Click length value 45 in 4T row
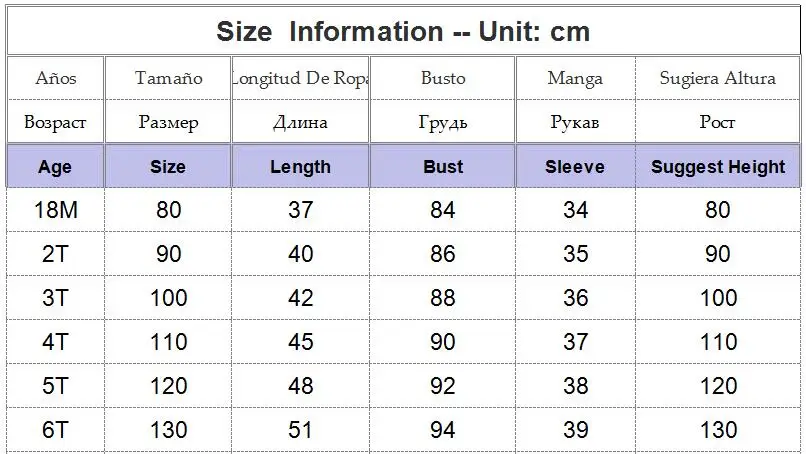Viewport: 806px width, 454px height. point(300,342)
